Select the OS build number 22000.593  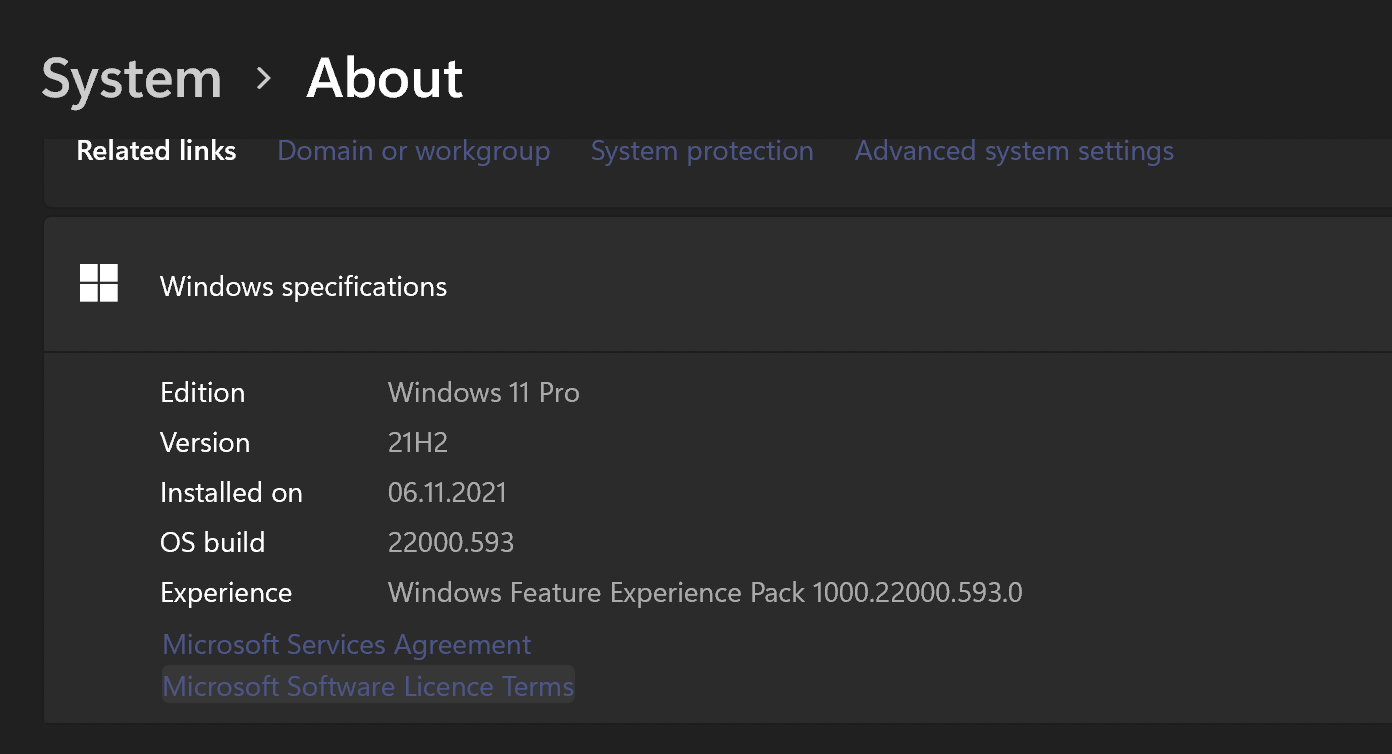tap(451, 543)
